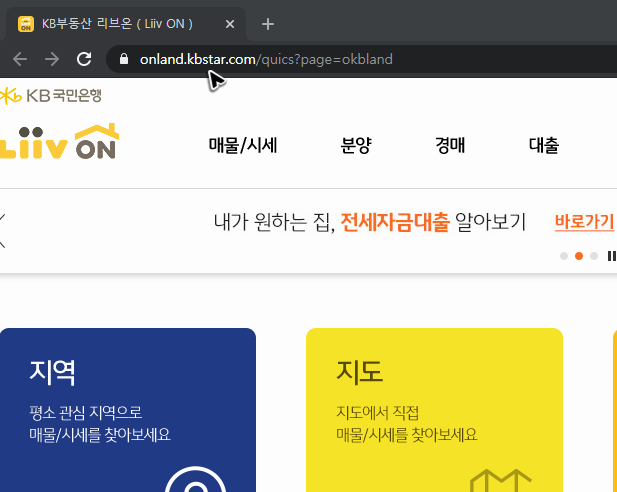
Task: Select the first banner slide dot
Action: (x=564, y=256)
